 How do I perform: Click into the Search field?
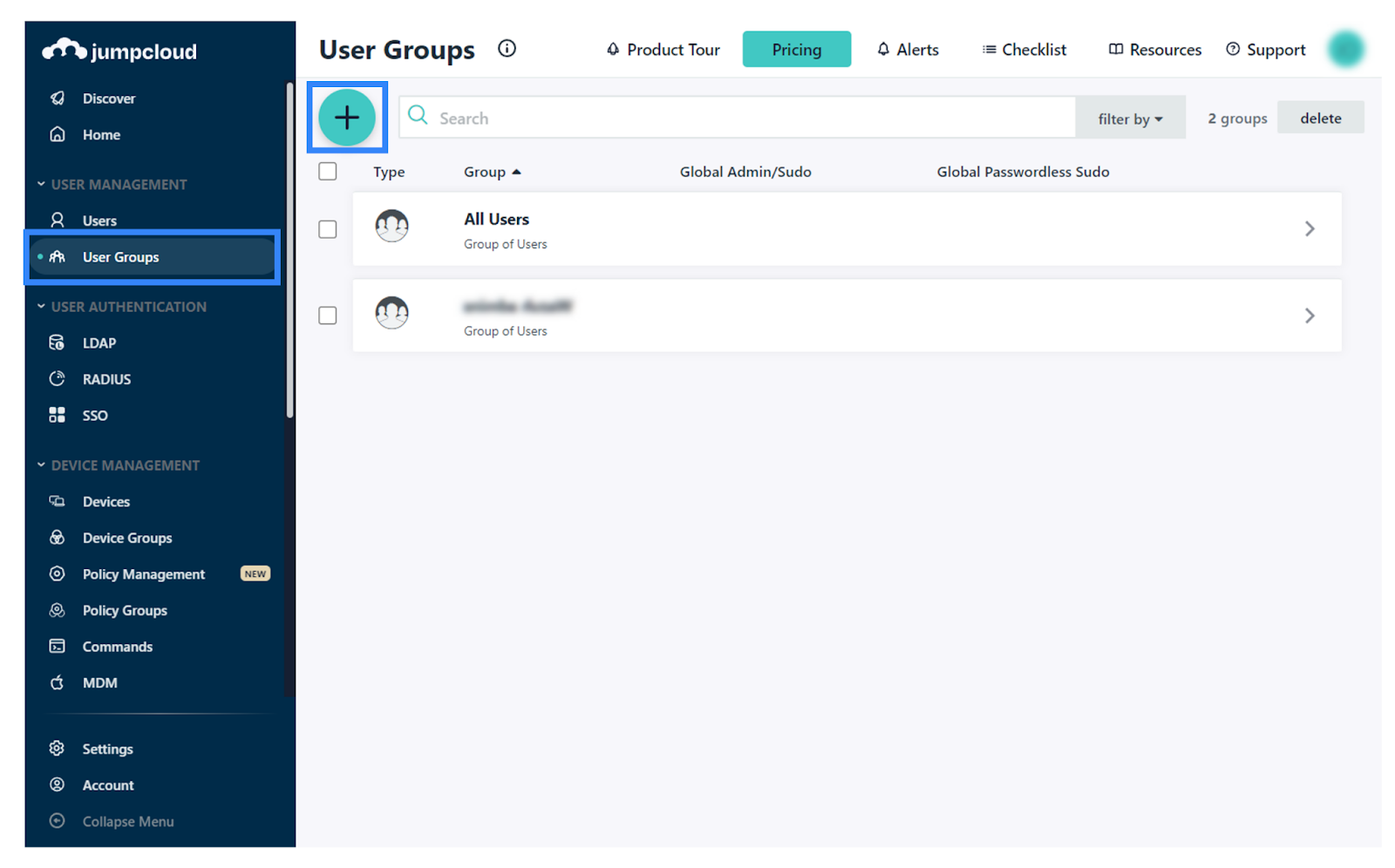coord(737,118)
